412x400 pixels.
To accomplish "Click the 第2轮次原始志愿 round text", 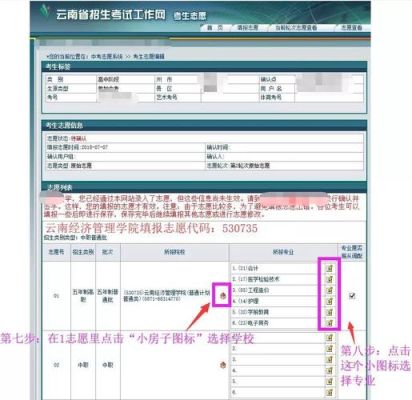I will click(x=250, y=165).
